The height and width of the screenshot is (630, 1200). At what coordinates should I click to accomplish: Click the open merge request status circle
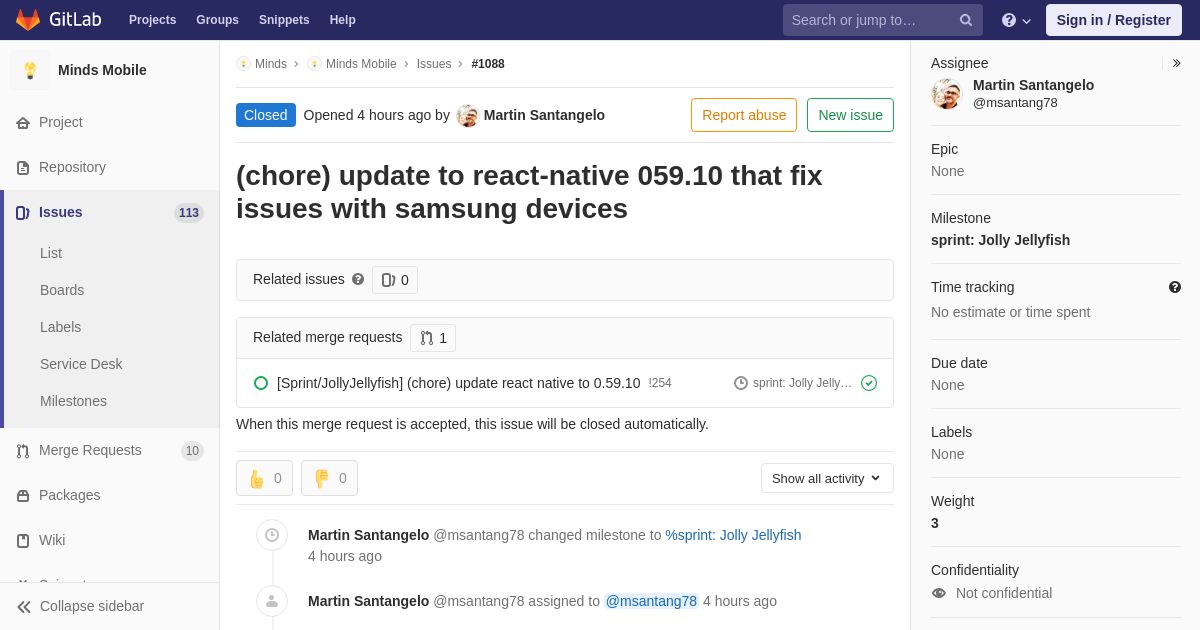point(261,383)
